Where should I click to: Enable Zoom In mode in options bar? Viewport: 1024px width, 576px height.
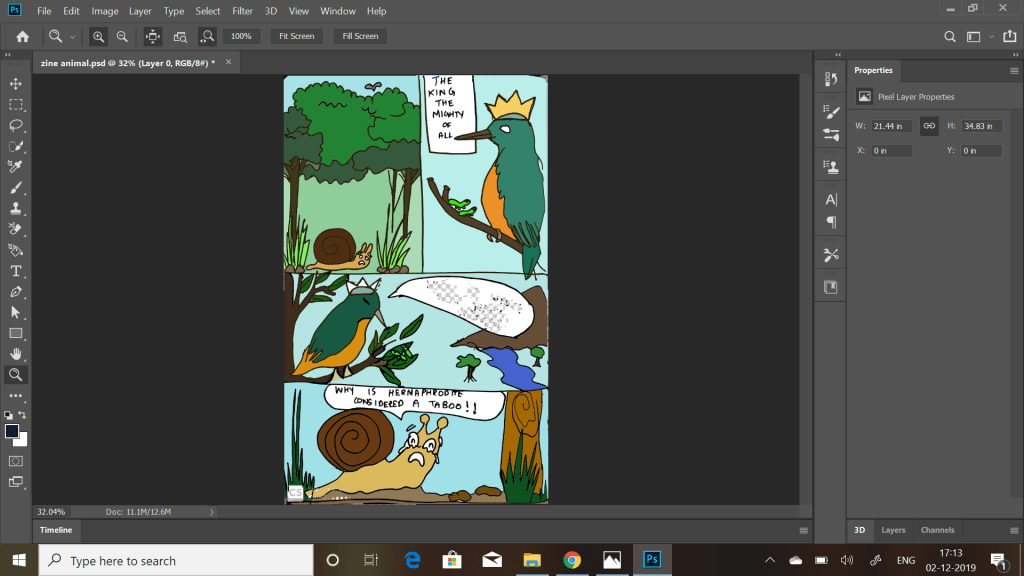click(x=98, y=36)
